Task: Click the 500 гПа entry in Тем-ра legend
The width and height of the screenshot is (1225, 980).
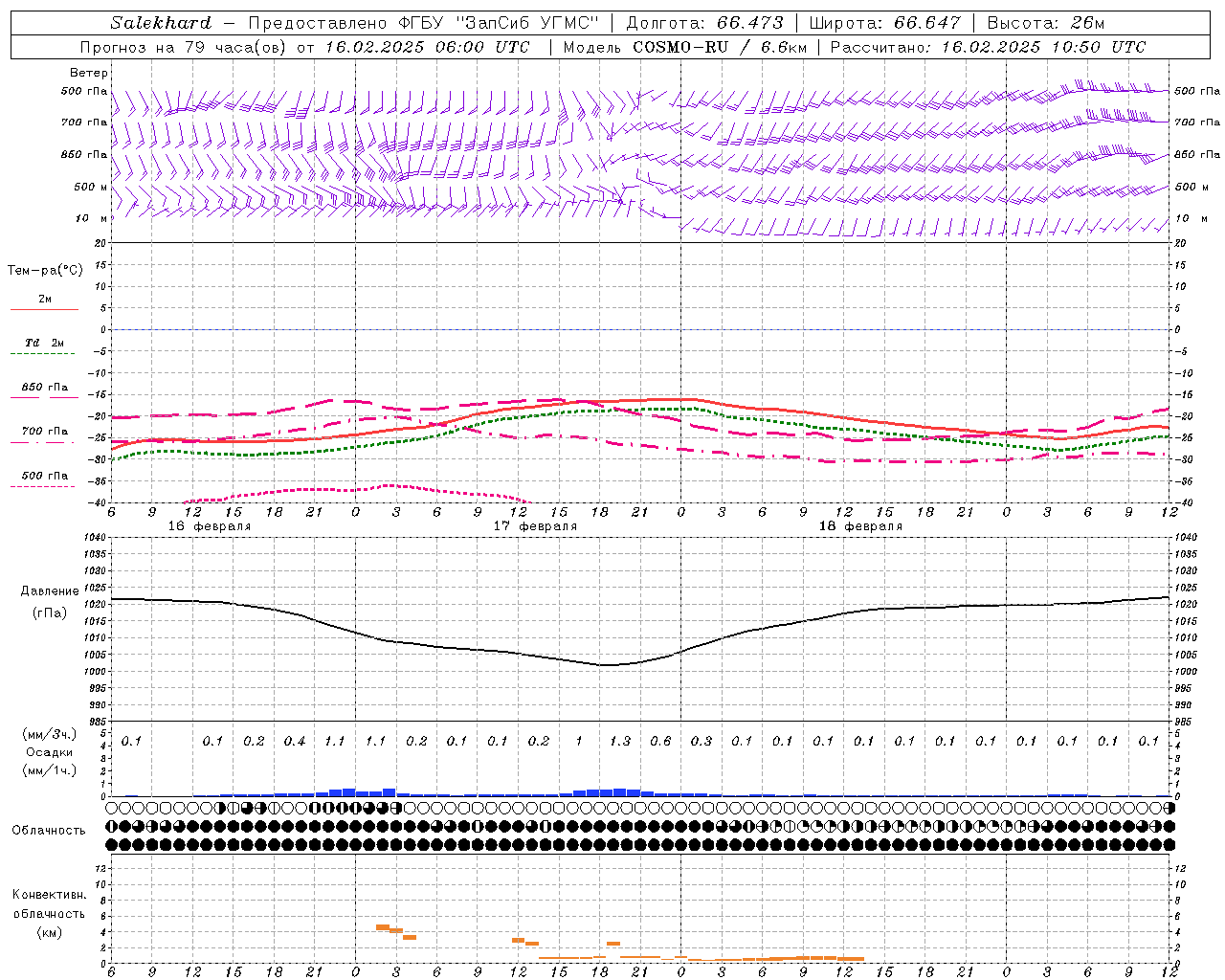Action: (x=45, y=476)
